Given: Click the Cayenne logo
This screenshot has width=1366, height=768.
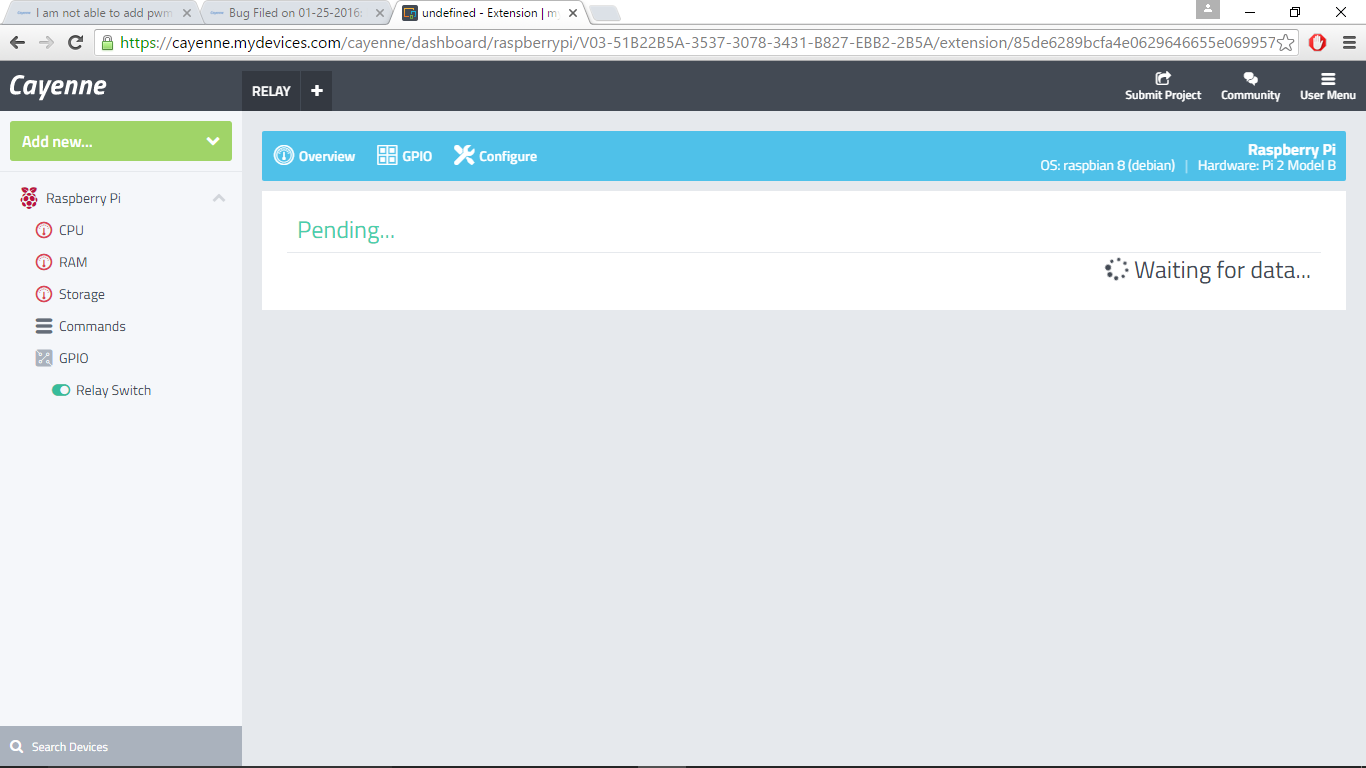Looking at the screenshot, I should 58,86.
